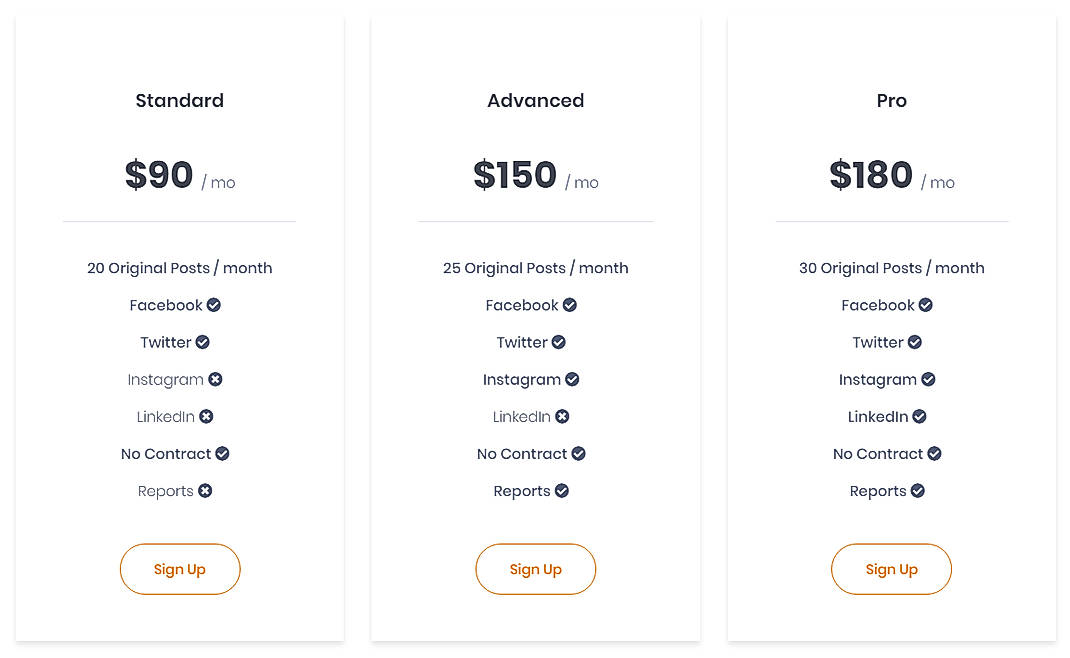Select the checkmark icon next to No Contract under Pro
Viewport: 1070px width, 658px height.
935,453
